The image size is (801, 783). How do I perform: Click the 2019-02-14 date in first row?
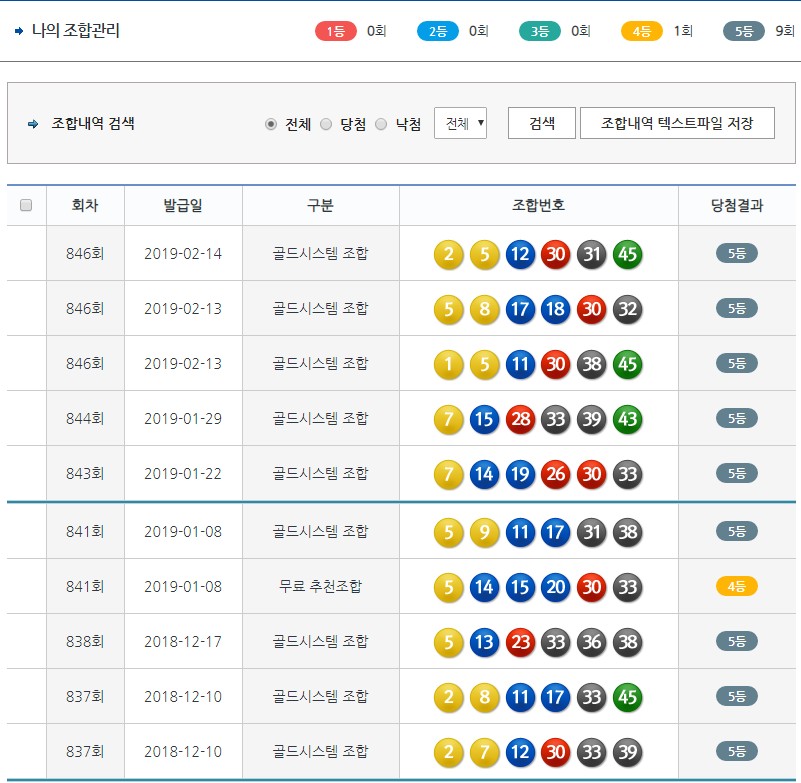point(183,254)
